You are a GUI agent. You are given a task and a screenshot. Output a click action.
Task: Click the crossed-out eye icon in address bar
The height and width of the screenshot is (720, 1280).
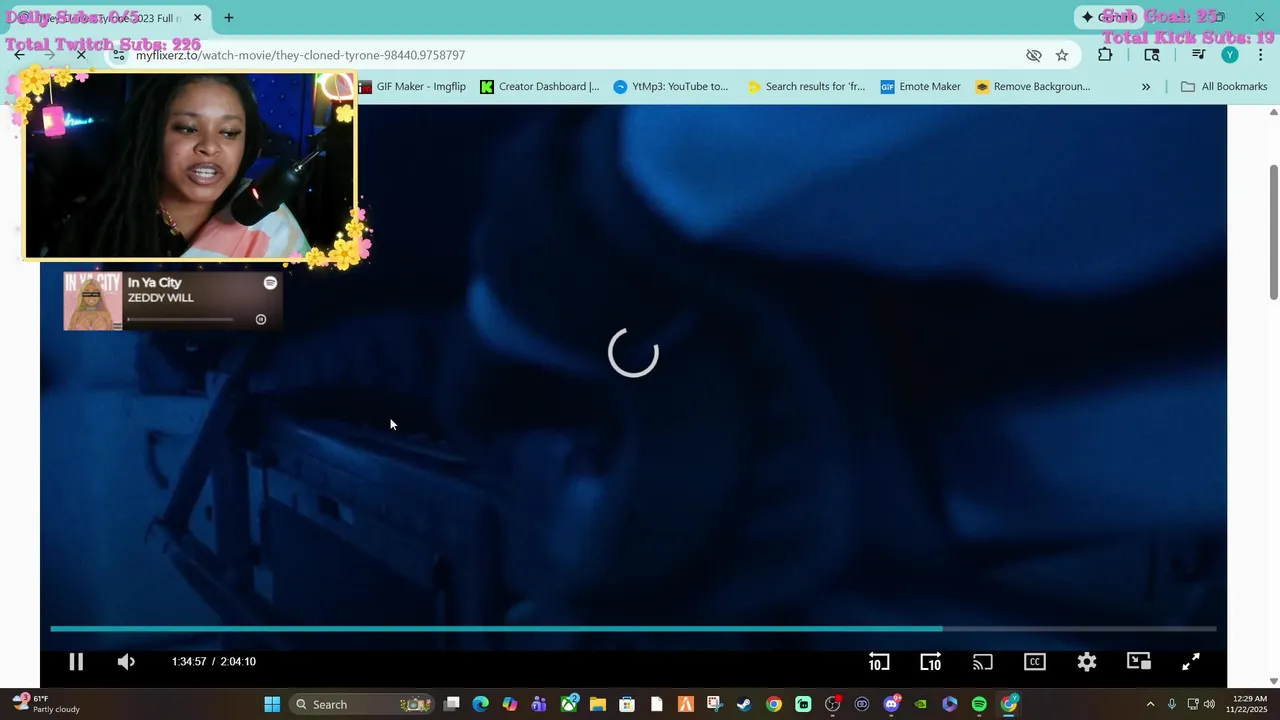click(x=1034, y=55)
